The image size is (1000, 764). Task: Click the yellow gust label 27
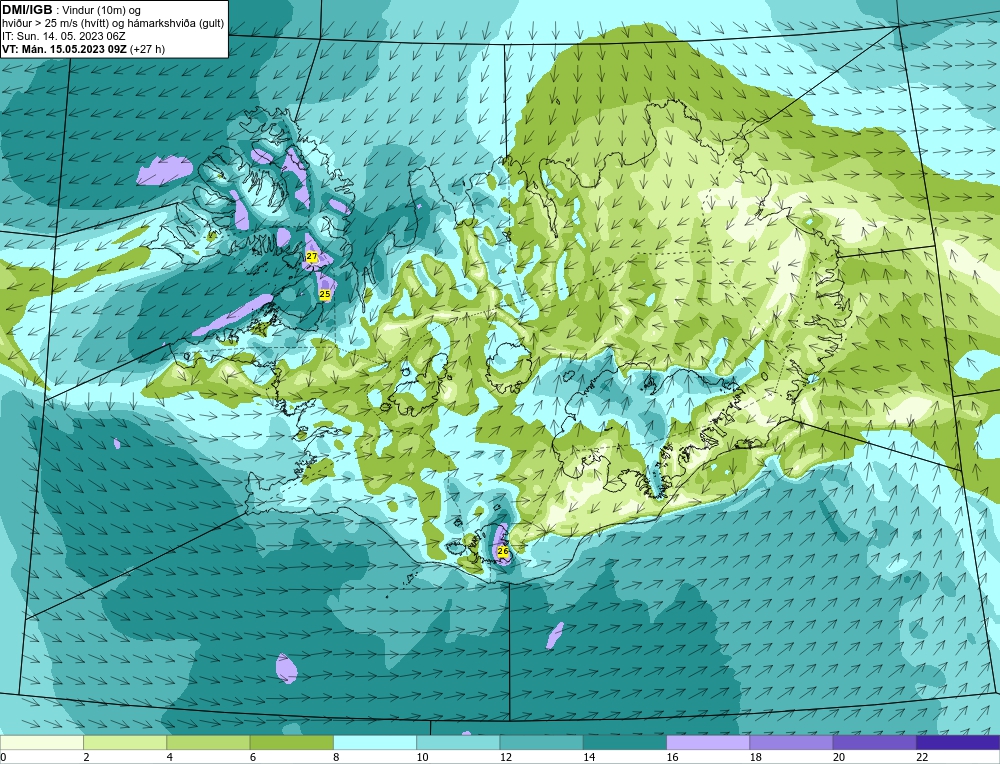(x=312, y=256)
